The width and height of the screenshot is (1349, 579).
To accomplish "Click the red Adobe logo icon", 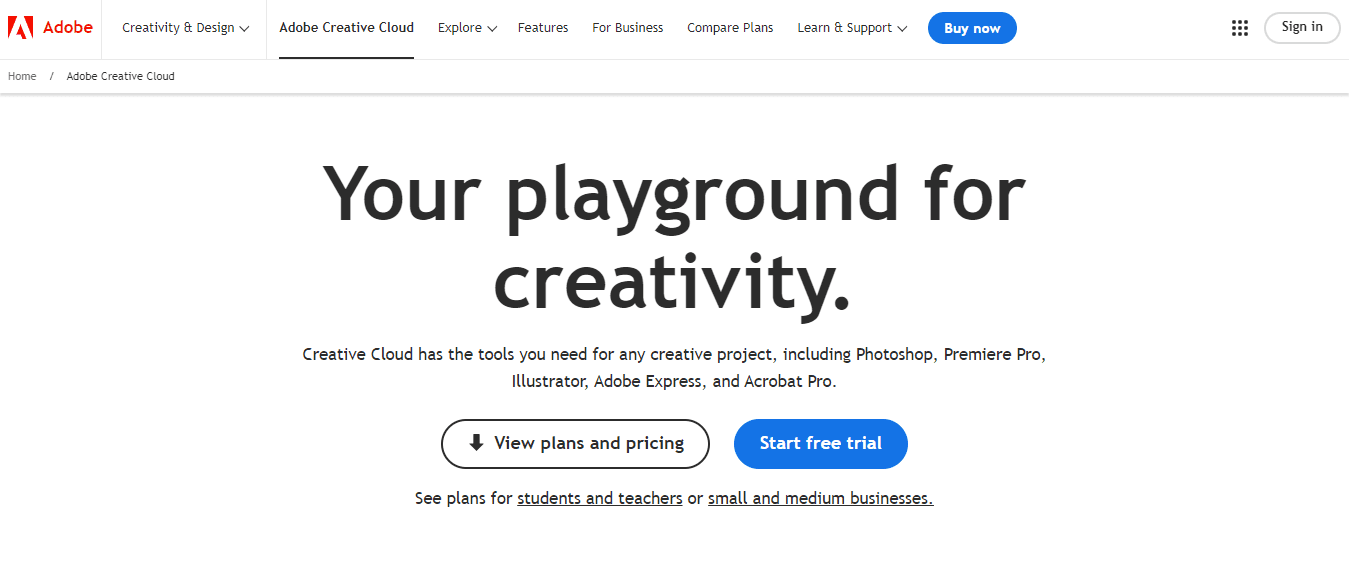I will (x=21, y=27).
